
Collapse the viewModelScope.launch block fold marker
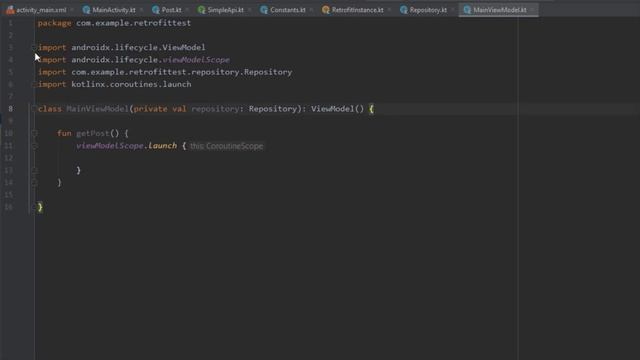pos(35,145)
